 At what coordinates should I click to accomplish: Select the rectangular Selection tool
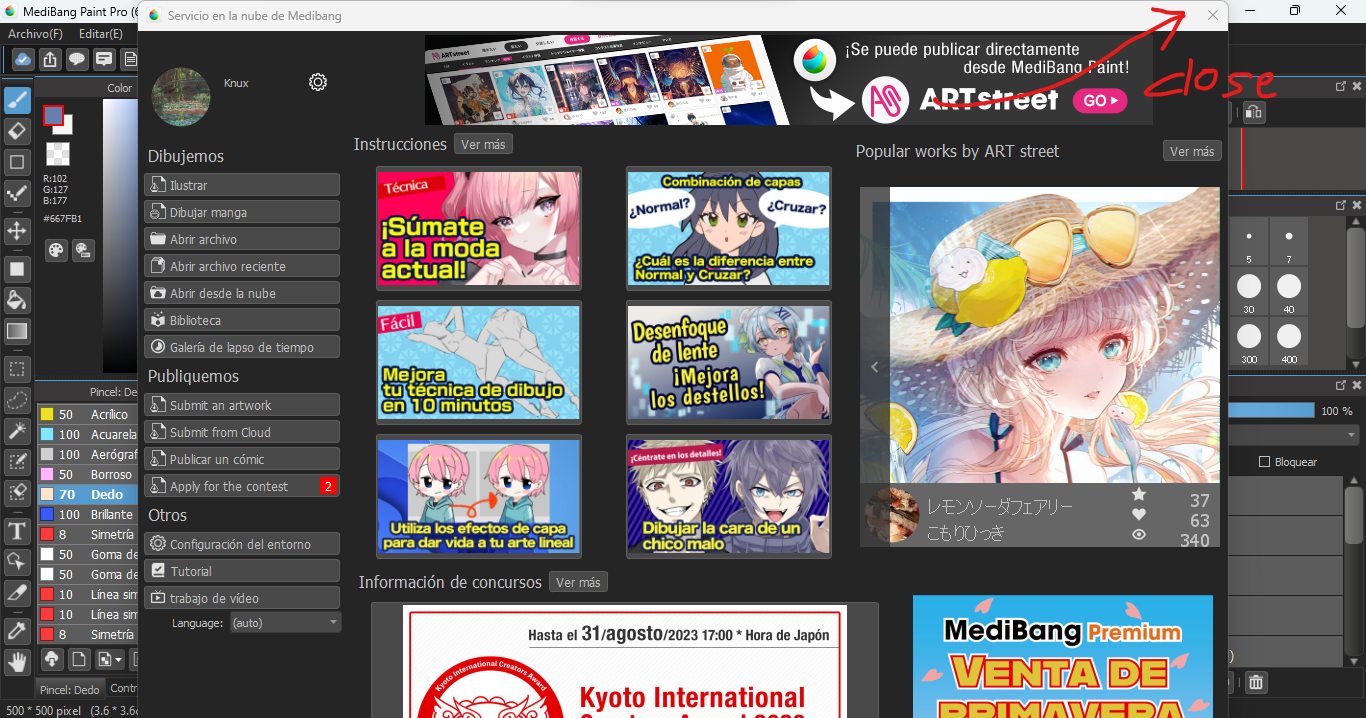(17, 369)
